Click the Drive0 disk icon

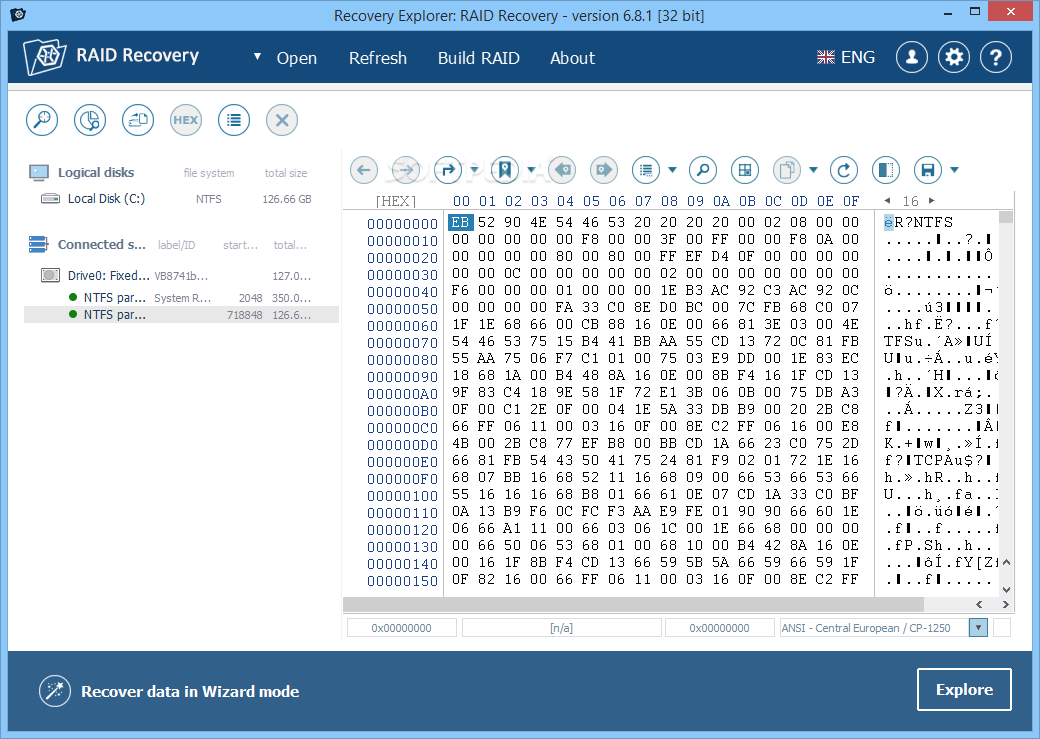tap(50, 275)
